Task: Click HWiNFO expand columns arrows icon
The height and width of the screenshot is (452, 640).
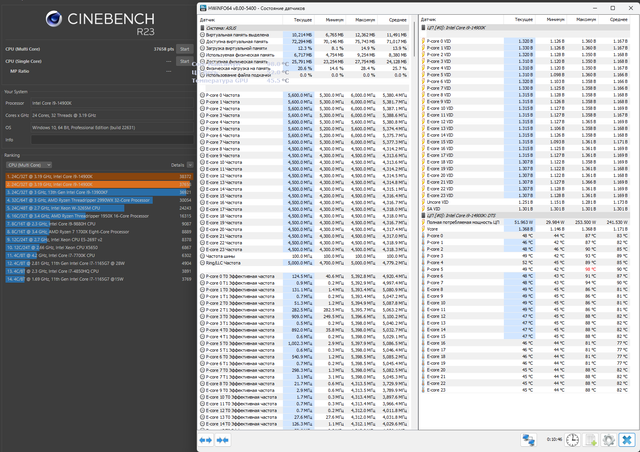Action: 206,440
